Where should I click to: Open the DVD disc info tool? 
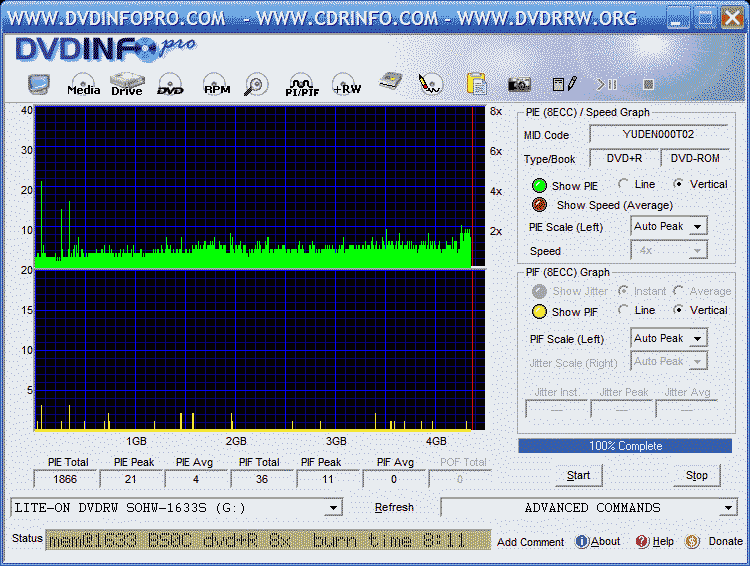pyautogui.click(x=170, y=85)
